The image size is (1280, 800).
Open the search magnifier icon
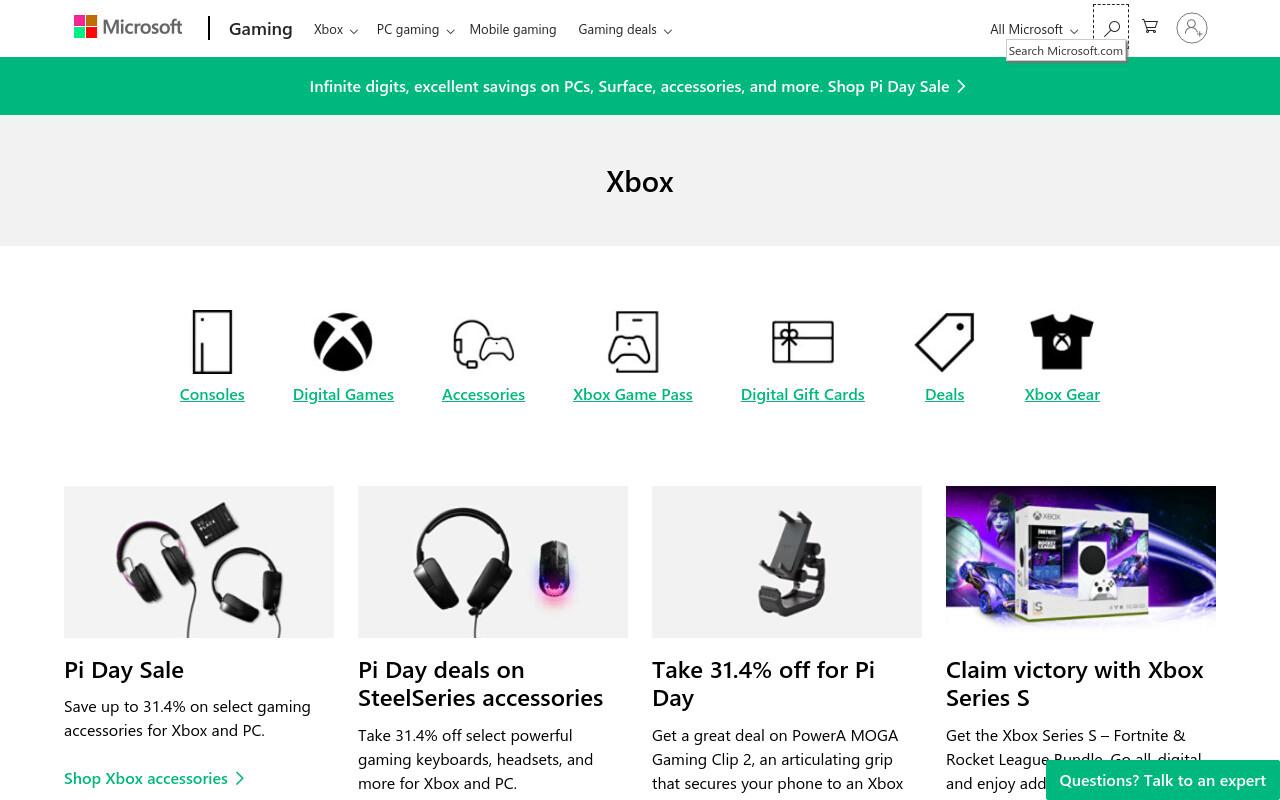(1111, 28)
